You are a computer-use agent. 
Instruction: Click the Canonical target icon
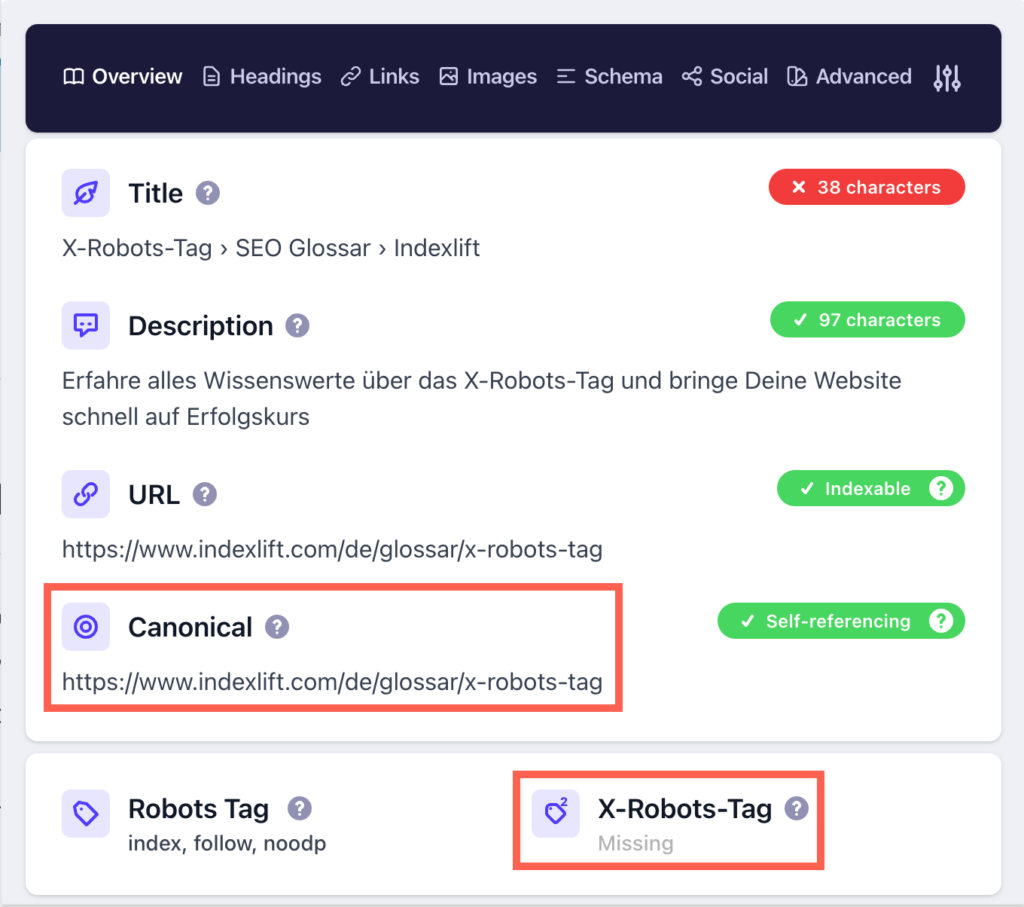tap(85, 627)
